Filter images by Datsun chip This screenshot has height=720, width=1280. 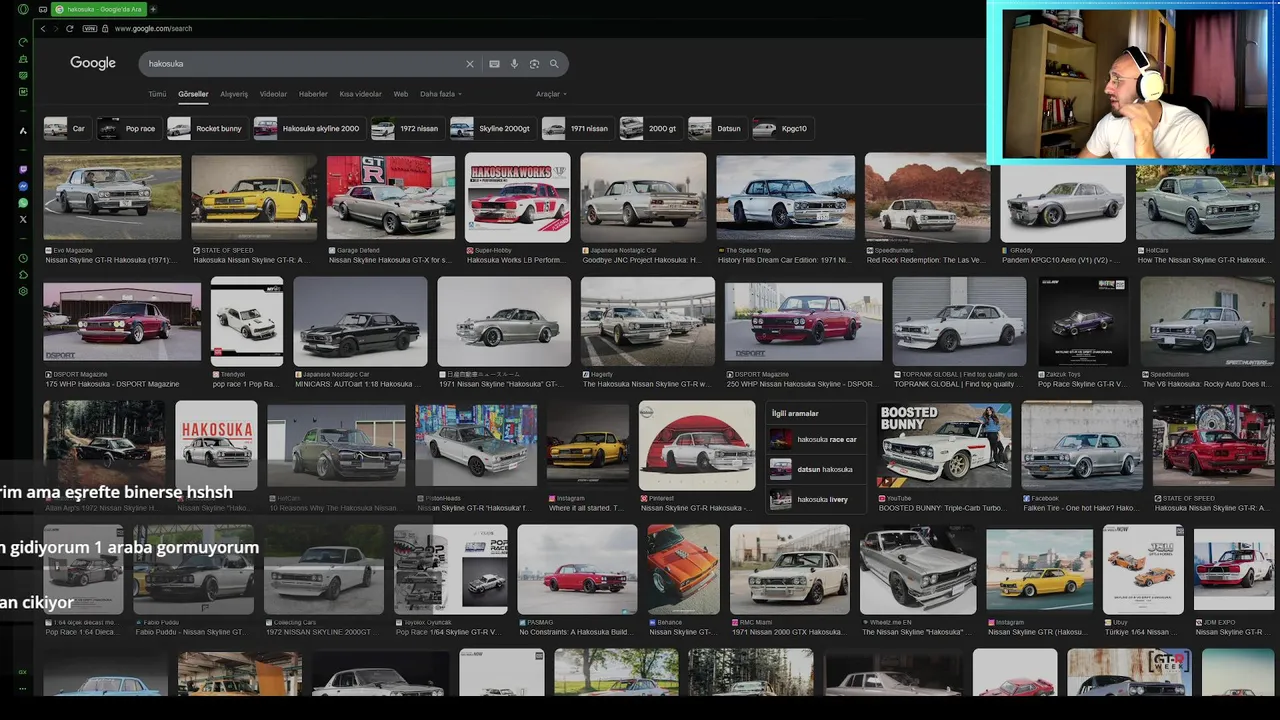(x=716, y=128)
